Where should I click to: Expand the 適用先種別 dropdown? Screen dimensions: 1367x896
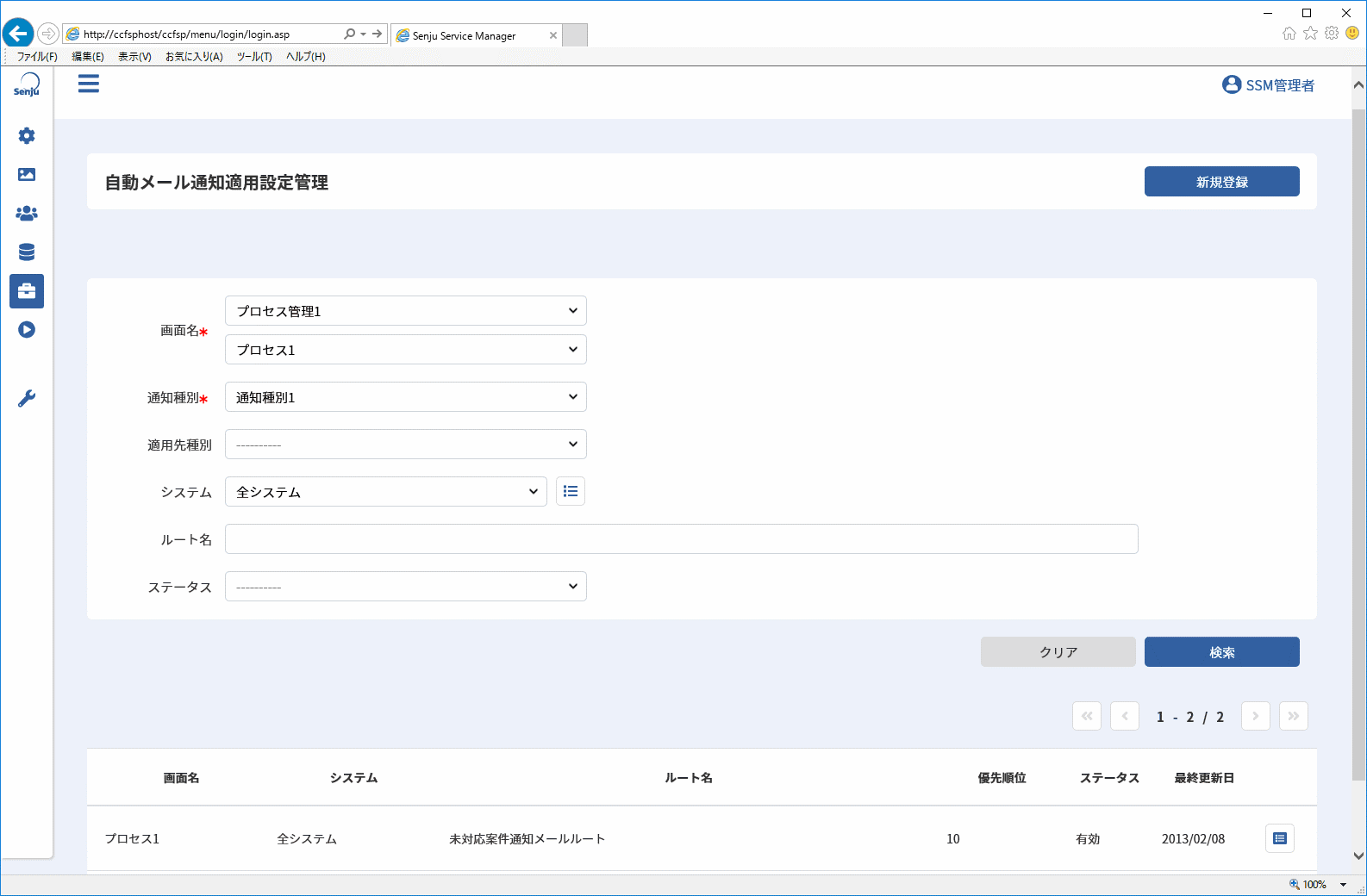406,445
